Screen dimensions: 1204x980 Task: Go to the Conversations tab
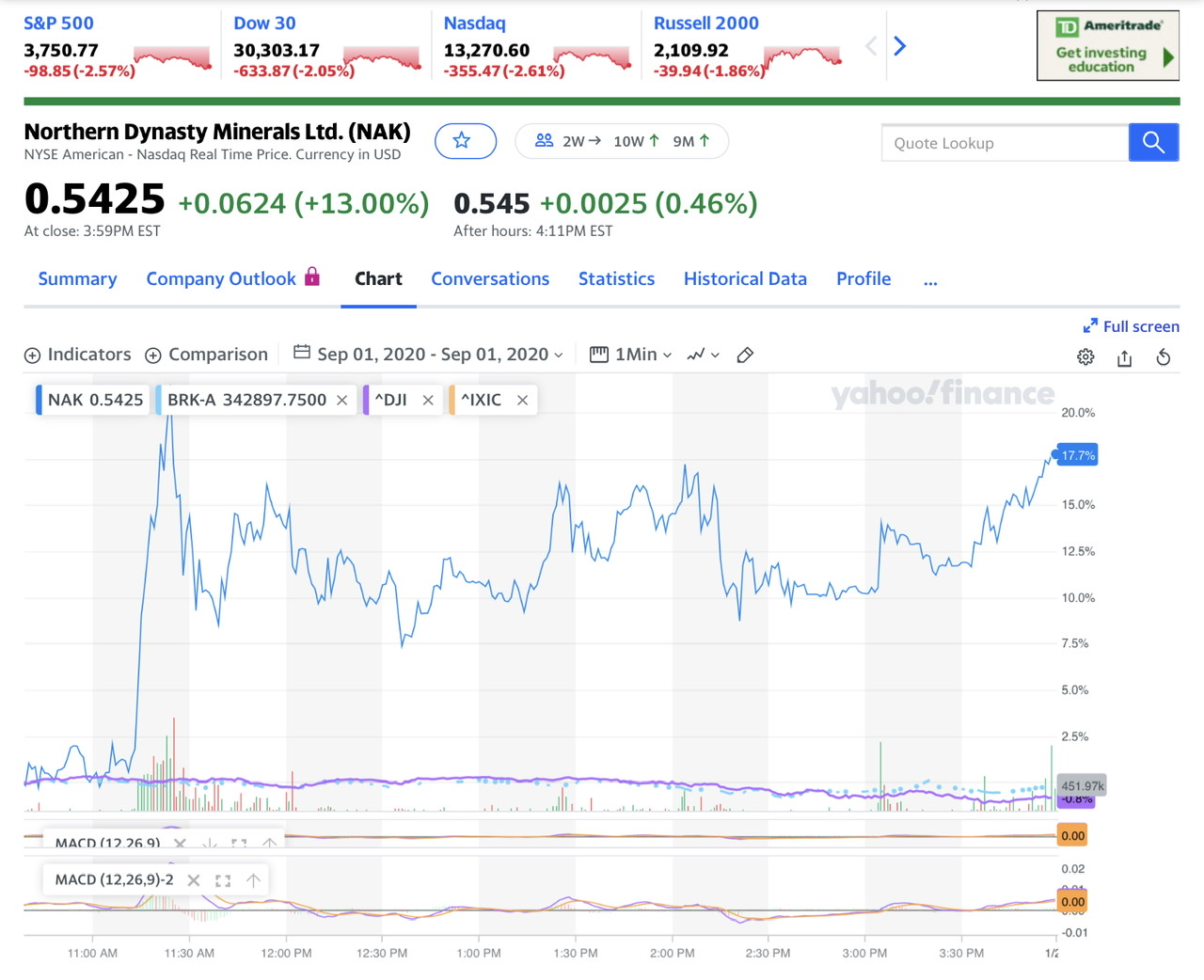[490, 279]
